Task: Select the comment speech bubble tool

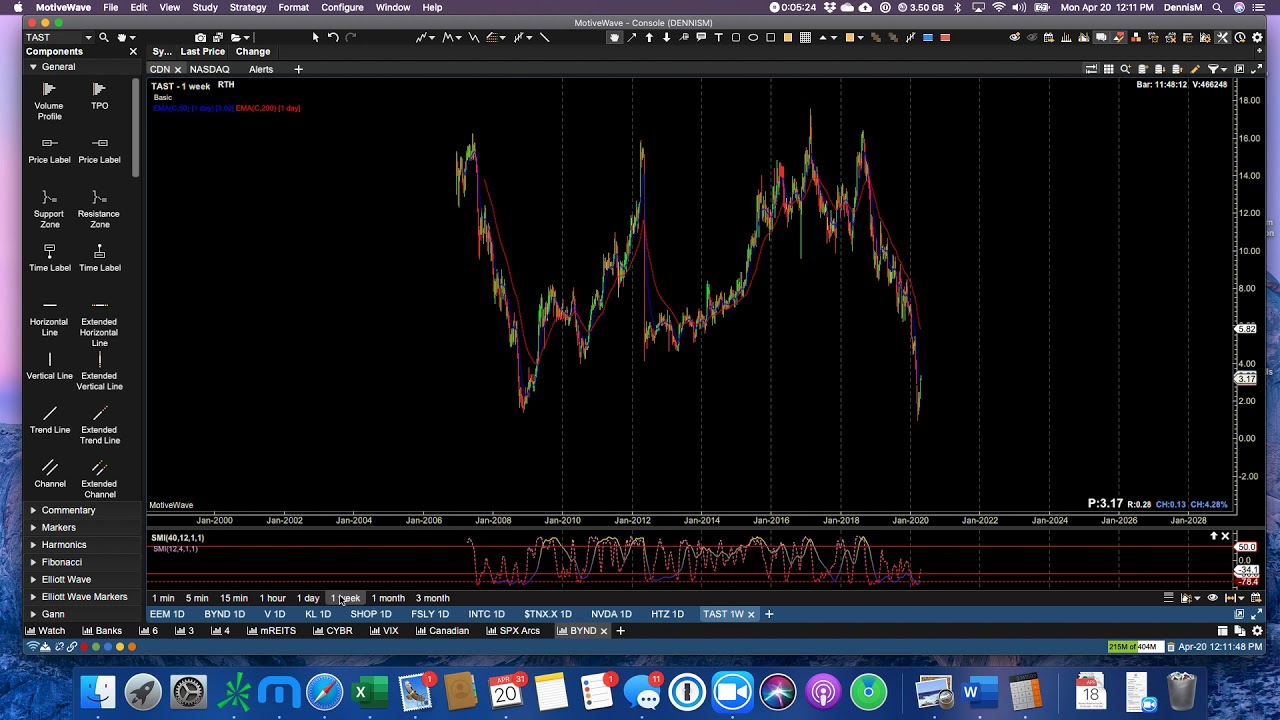Action: coord(701,37)
